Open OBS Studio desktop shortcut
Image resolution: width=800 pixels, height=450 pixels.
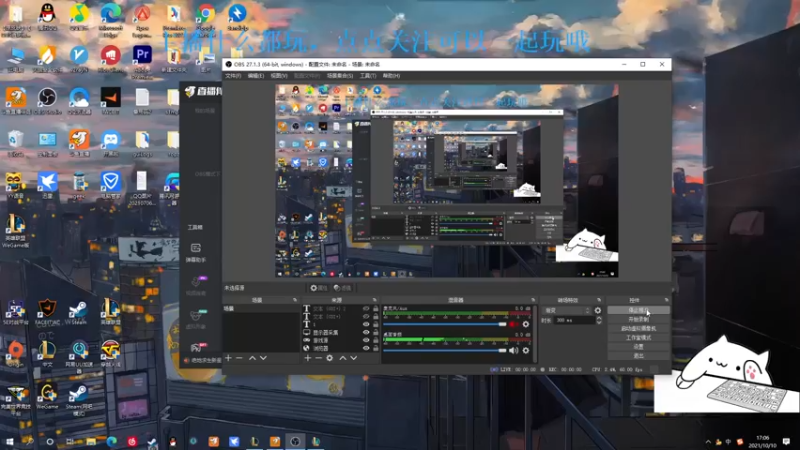pos(47,101)
